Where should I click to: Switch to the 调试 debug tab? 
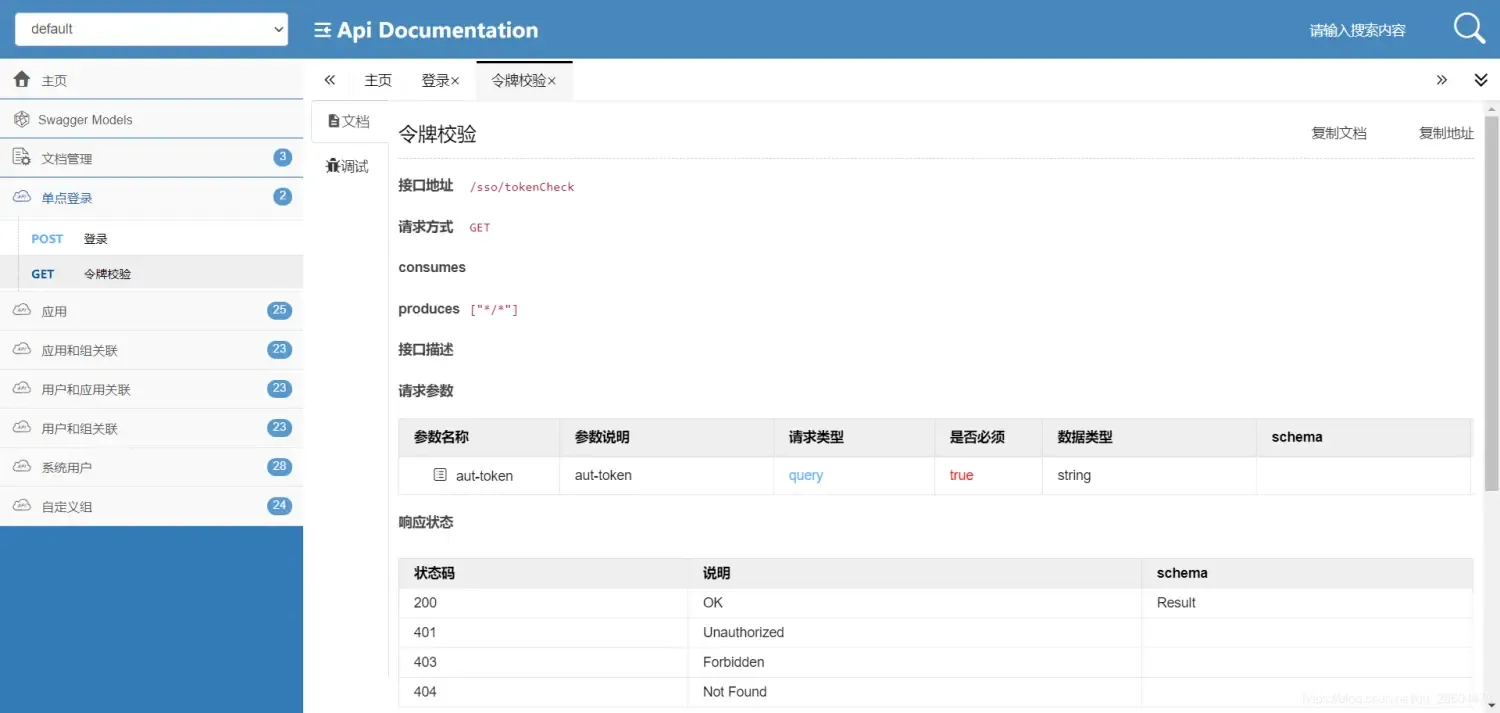348,166
